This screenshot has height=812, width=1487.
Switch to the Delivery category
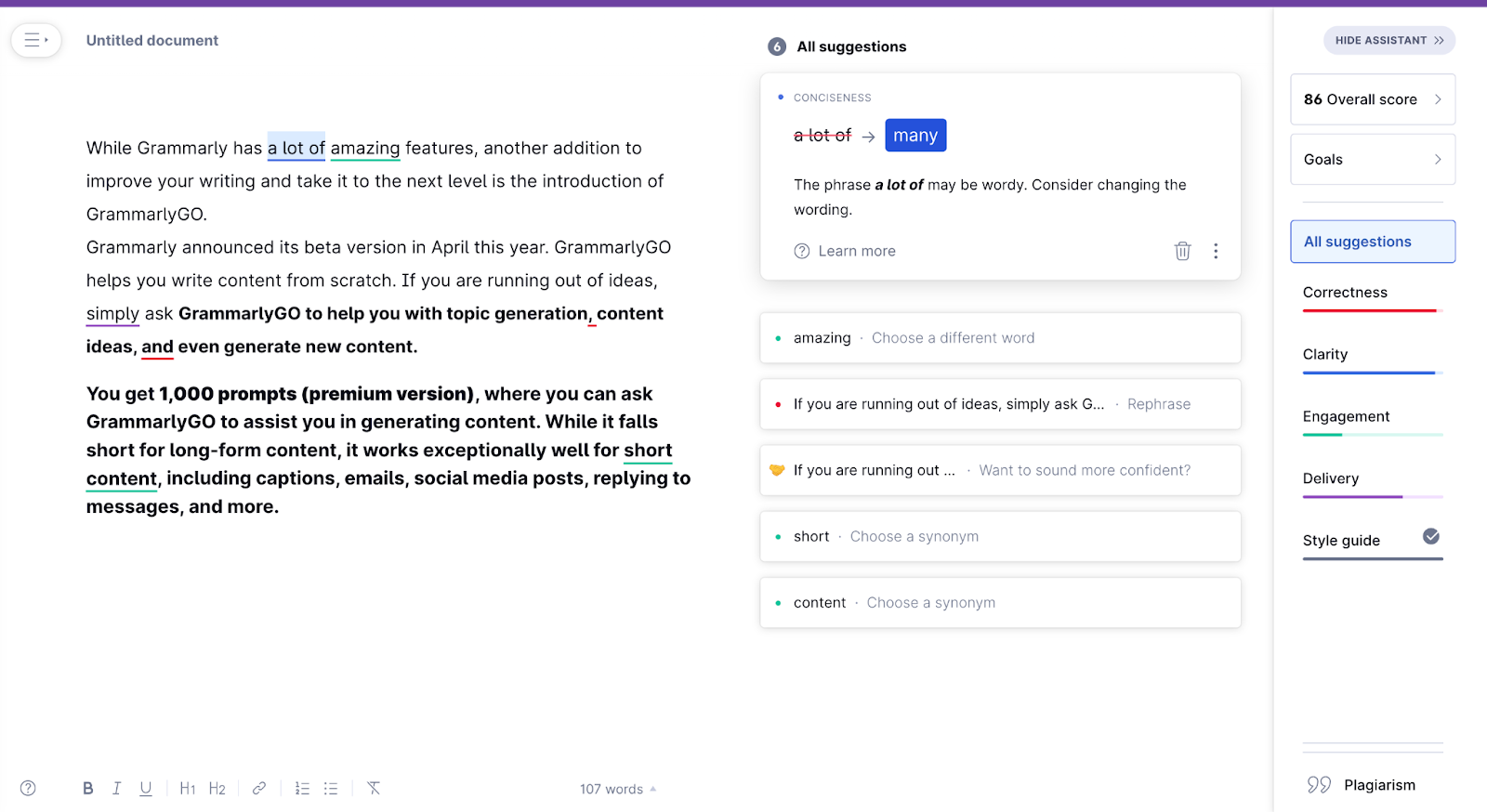coord(1331,478)
